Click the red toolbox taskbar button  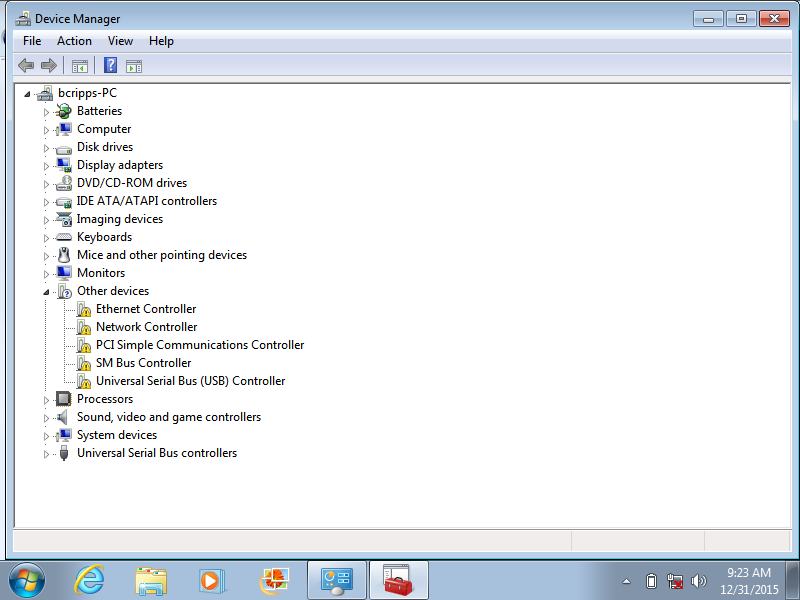398,580
